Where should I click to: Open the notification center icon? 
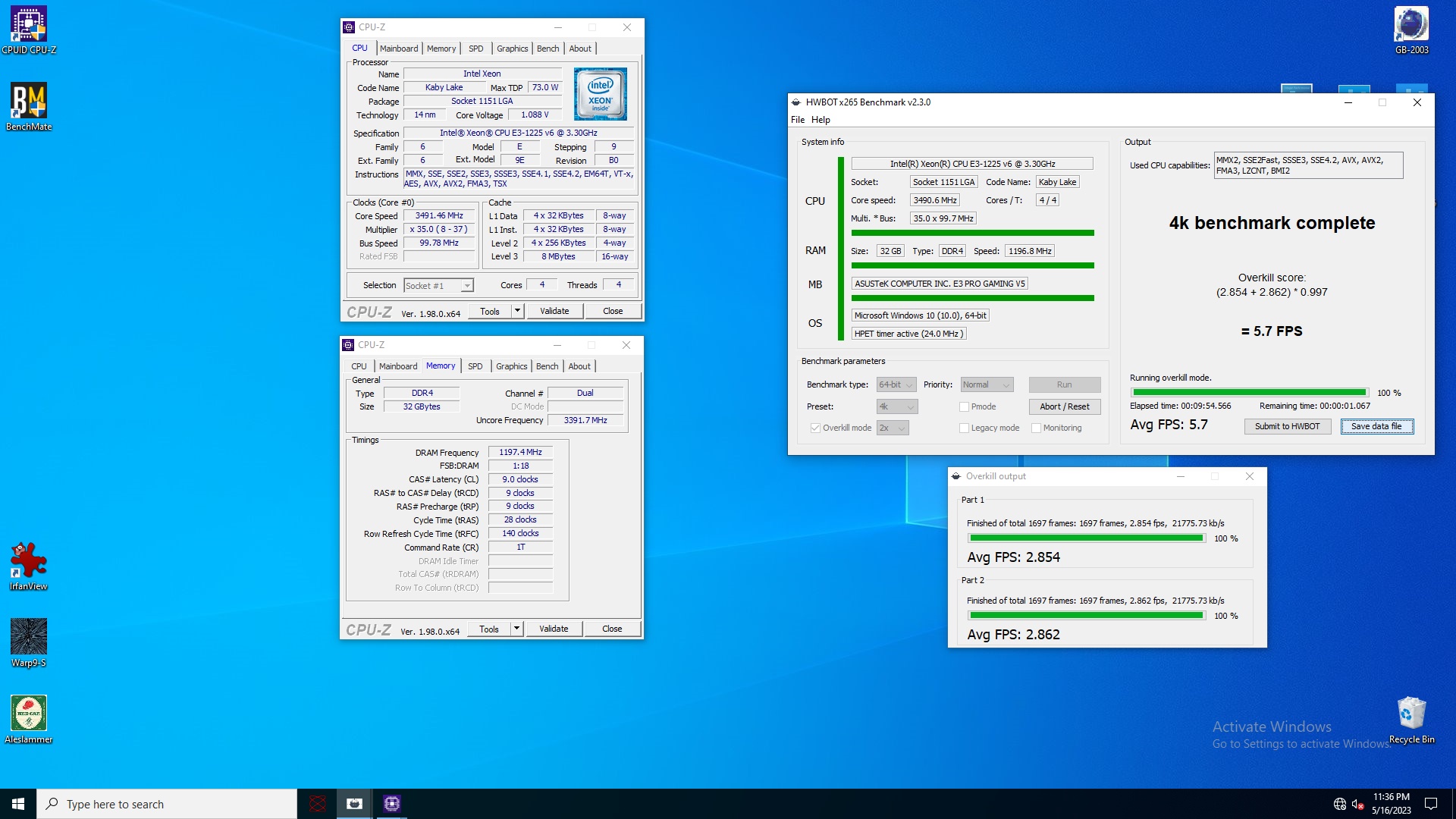pos(1431,804)
